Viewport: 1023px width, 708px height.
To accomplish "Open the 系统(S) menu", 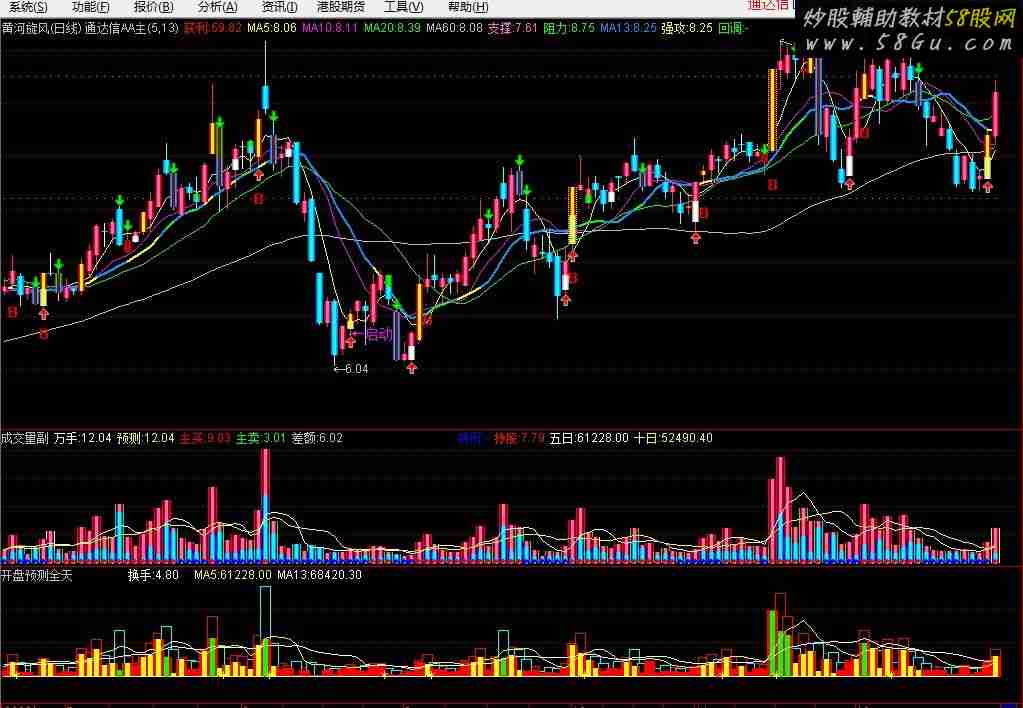I will 27,7.
